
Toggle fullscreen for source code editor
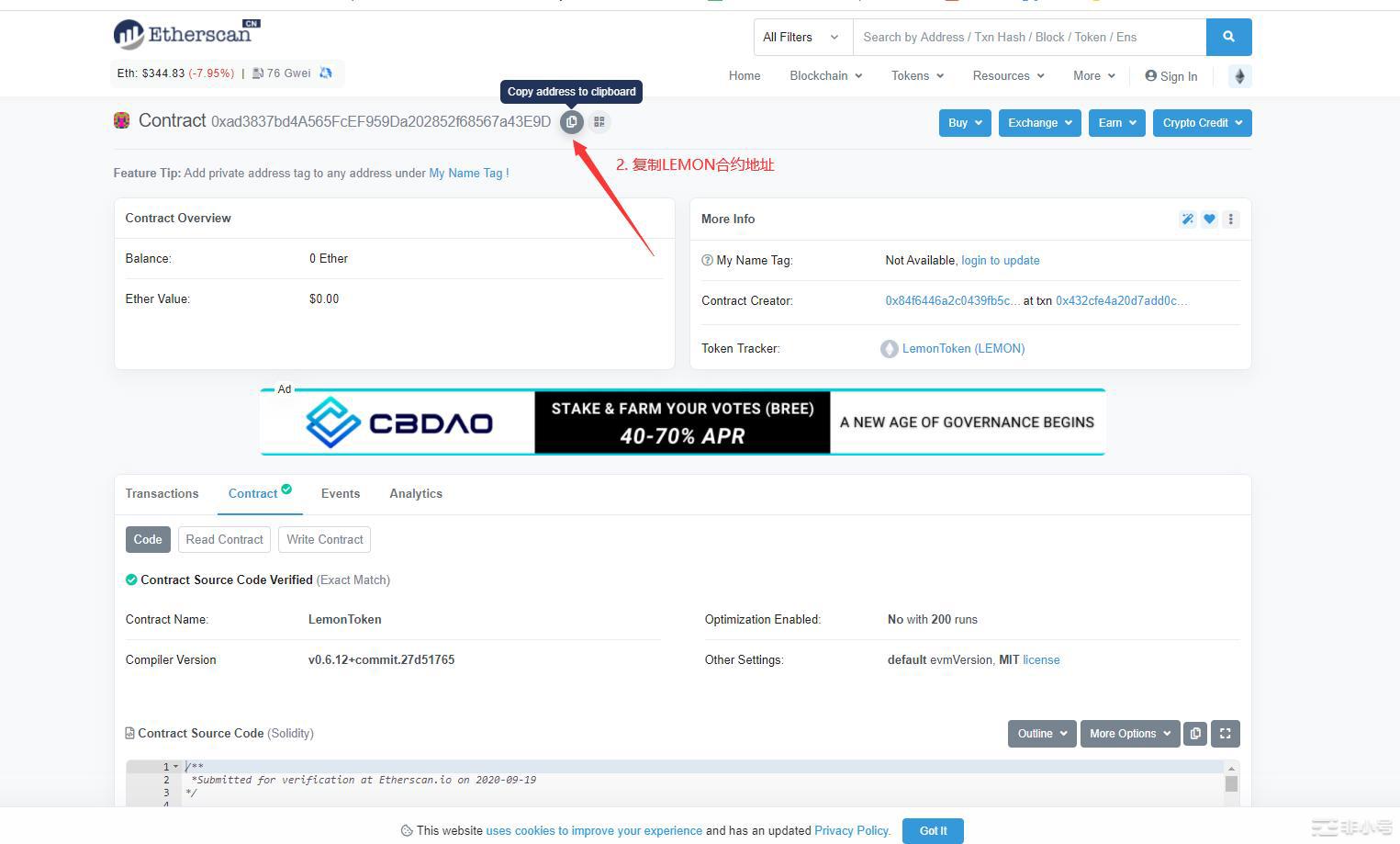(x=1226, y=734)
